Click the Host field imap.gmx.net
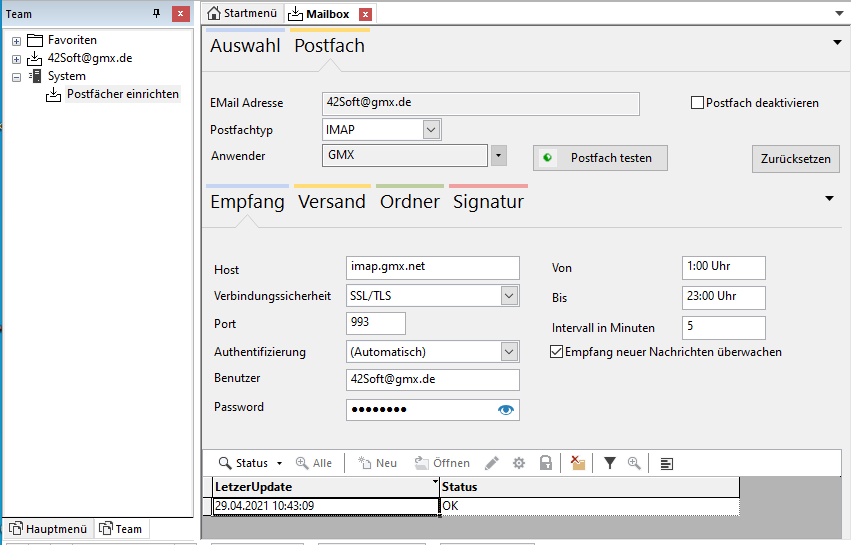This screenshot has height=545, width=851. tap(433, 268)
